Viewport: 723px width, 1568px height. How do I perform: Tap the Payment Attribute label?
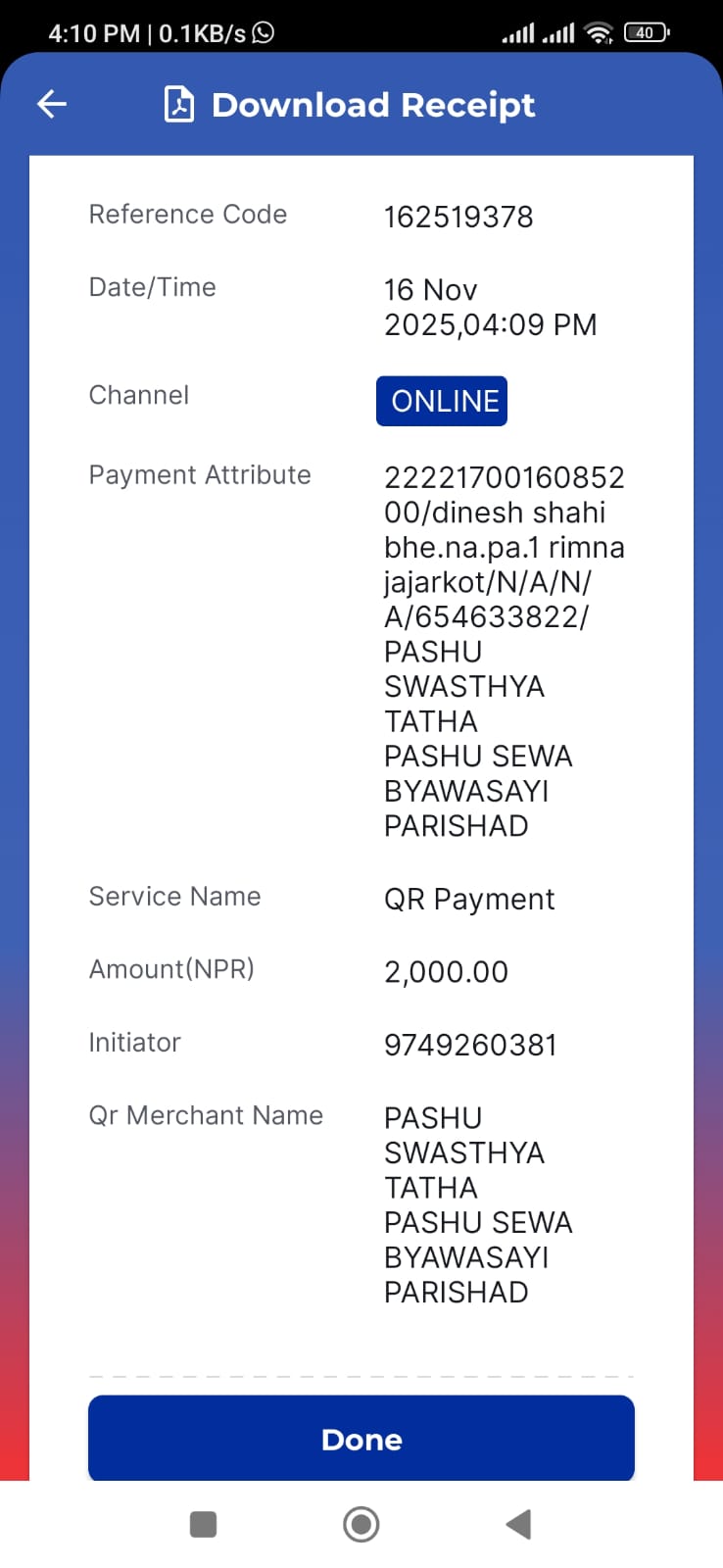pyautogui.click(x=200, y=475)
